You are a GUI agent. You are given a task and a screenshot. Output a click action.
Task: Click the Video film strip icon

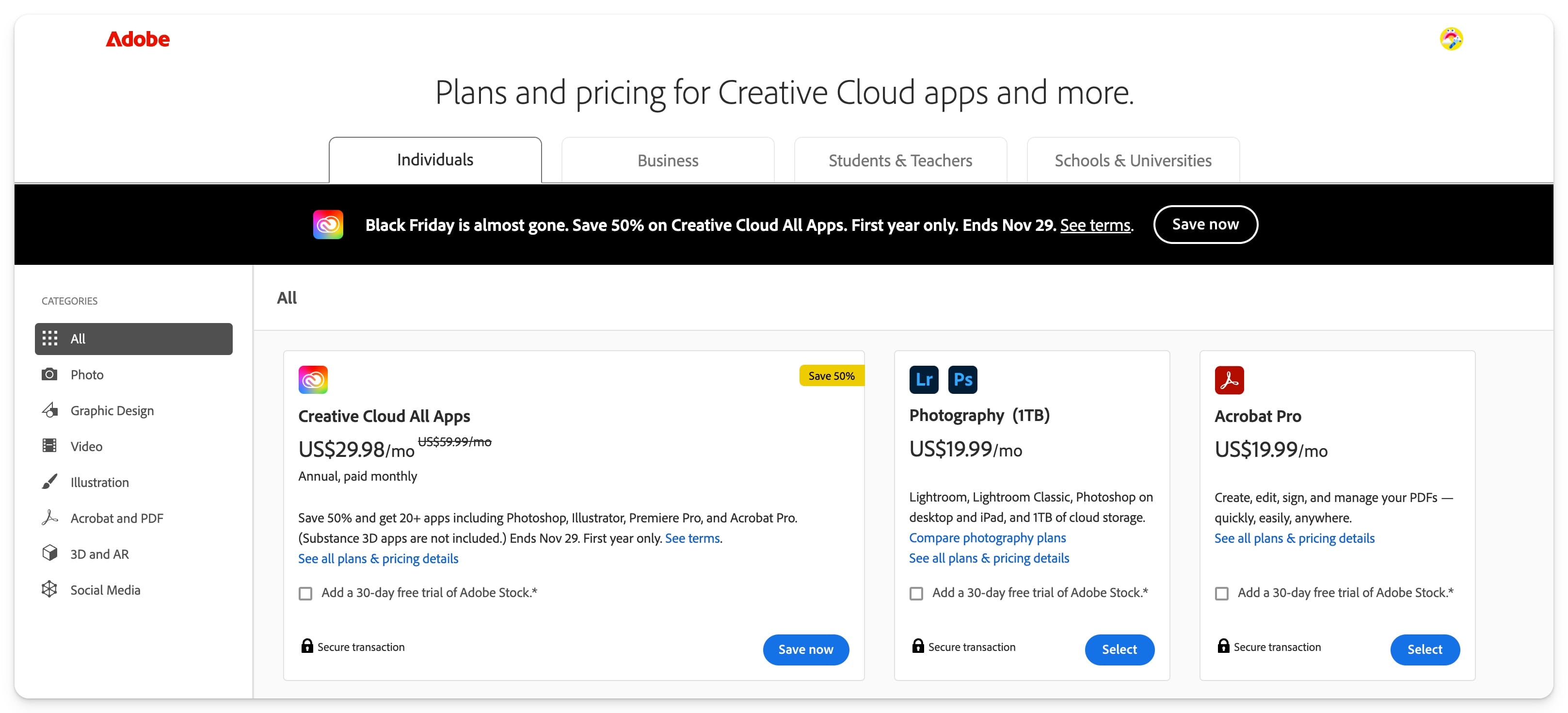coord(49,446)
